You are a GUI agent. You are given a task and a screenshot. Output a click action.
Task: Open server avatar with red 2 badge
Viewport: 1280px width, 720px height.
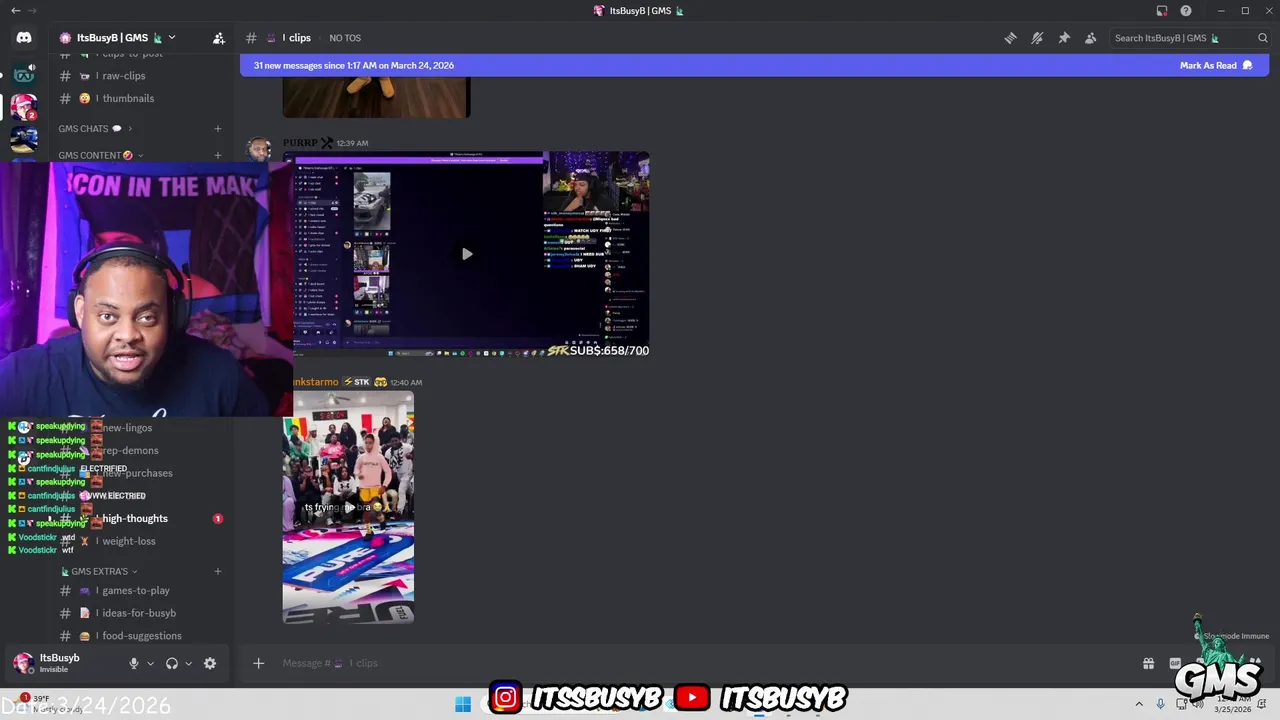[x=24, y=106]
